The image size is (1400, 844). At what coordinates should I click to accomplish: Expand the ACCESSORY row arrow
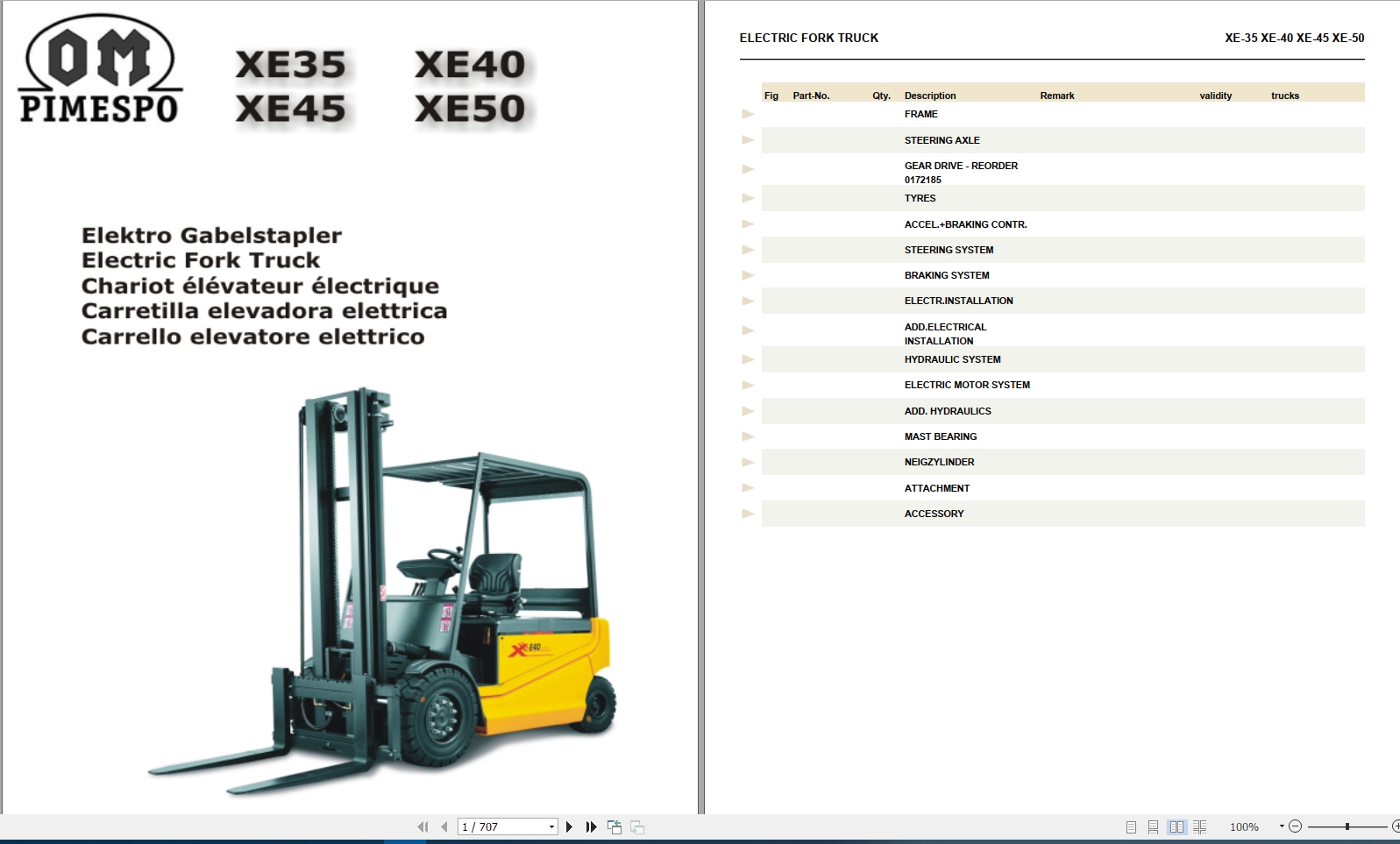pyautogui.click(x=748, y=514)
